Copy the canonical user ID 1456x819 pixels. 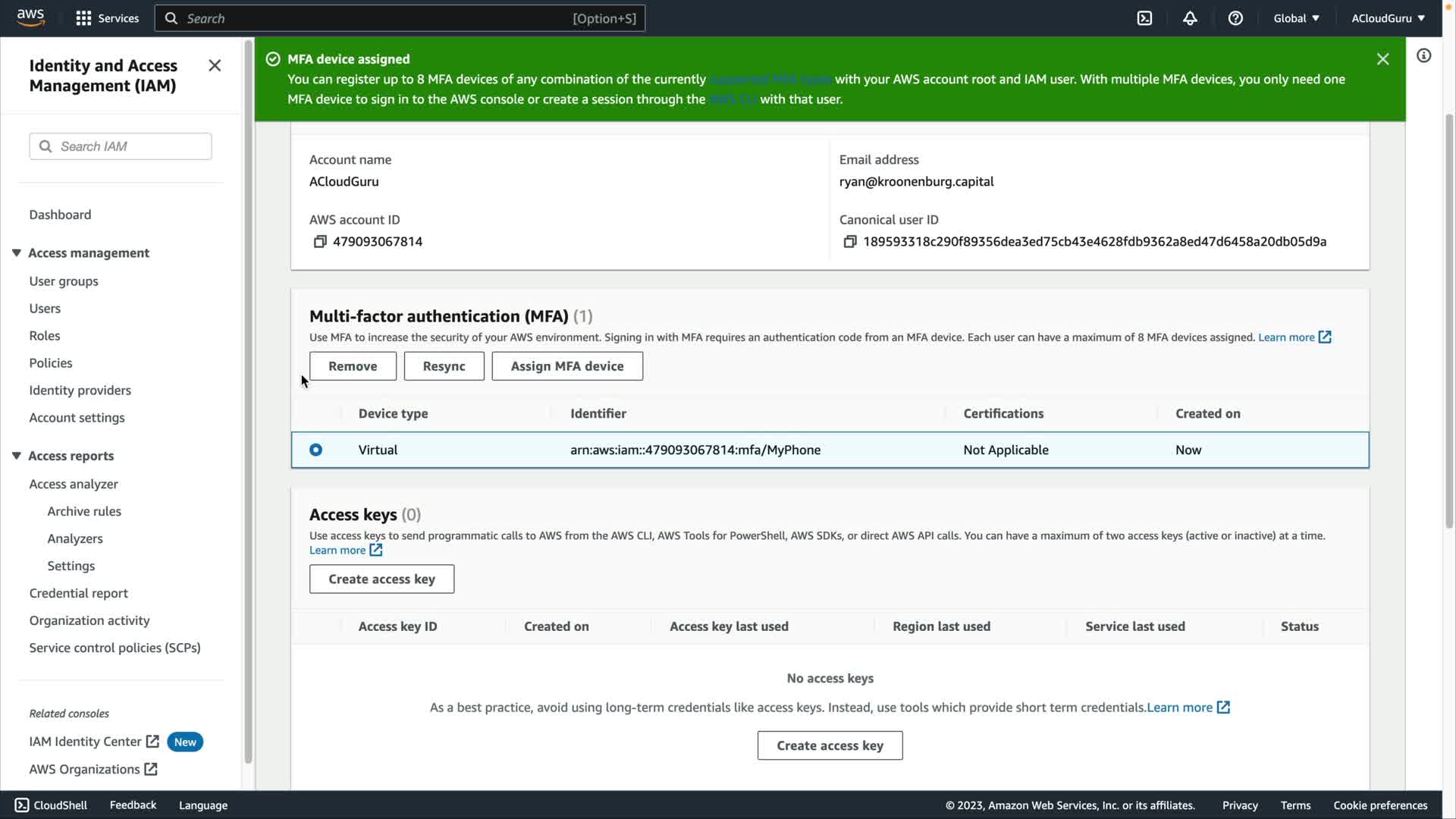click(850, 241)
